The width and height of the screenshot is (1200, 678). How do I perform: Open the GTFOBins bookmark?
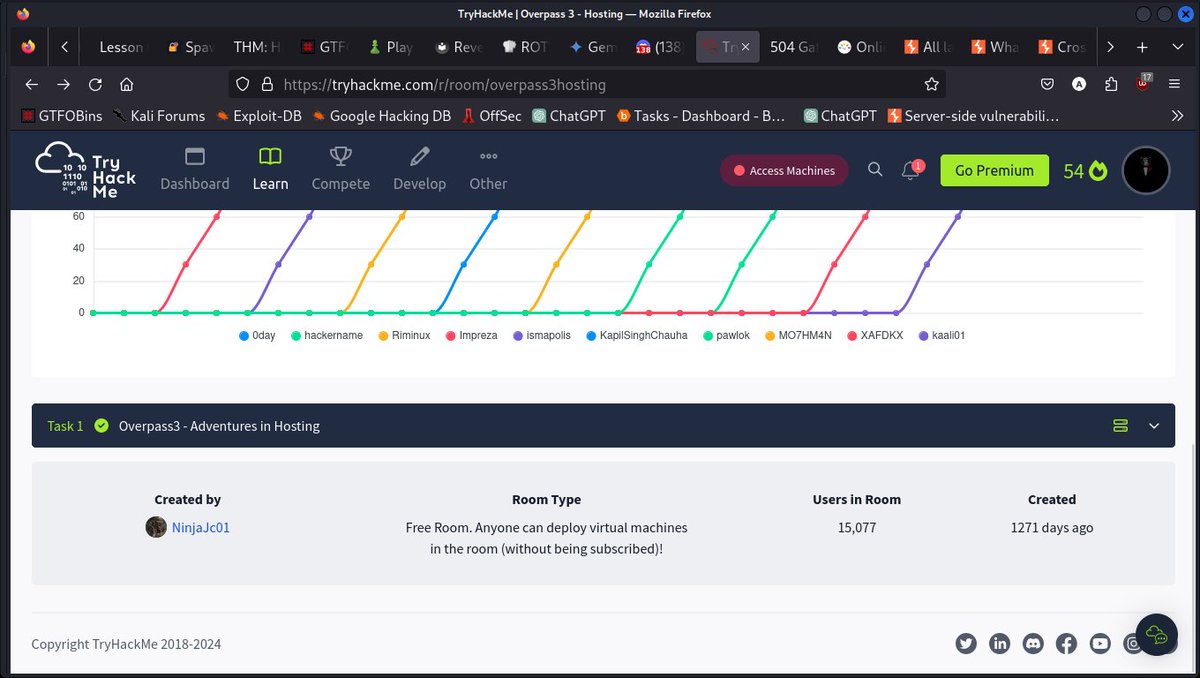tap(62, 116)
